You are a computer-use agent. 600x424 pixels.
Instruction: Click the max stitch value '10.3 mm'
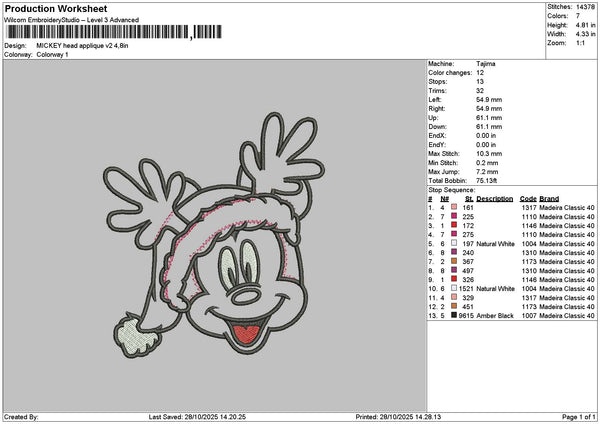[489, 154]
